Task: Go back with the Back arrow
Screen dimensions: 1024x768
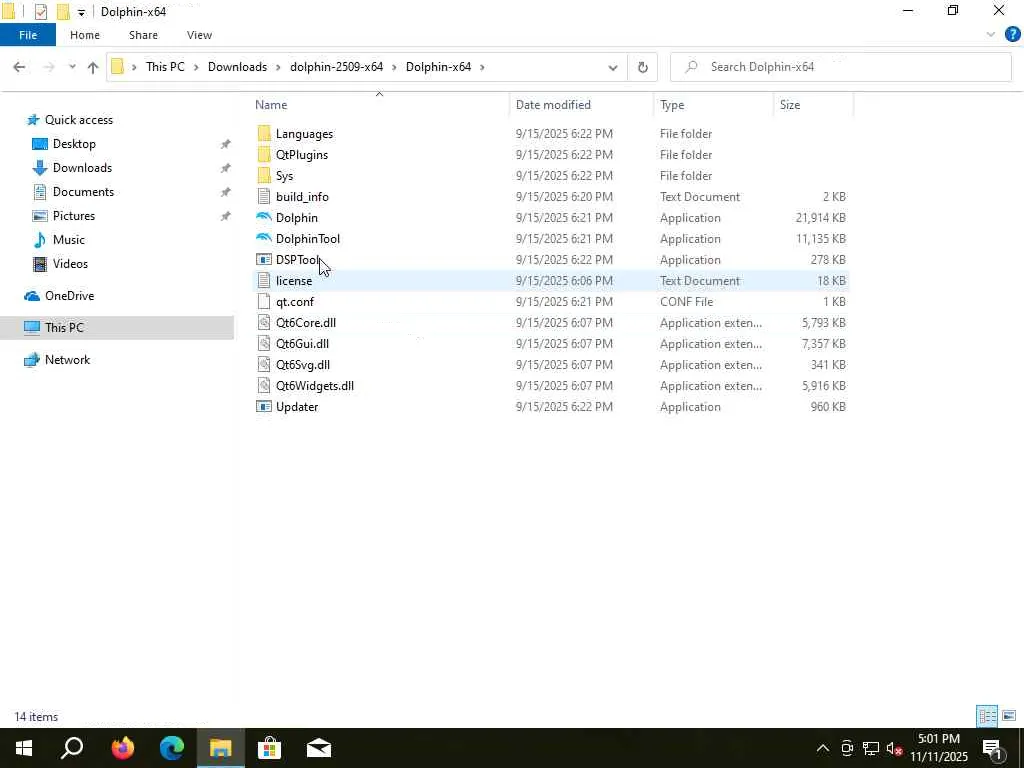Action: 19,67
